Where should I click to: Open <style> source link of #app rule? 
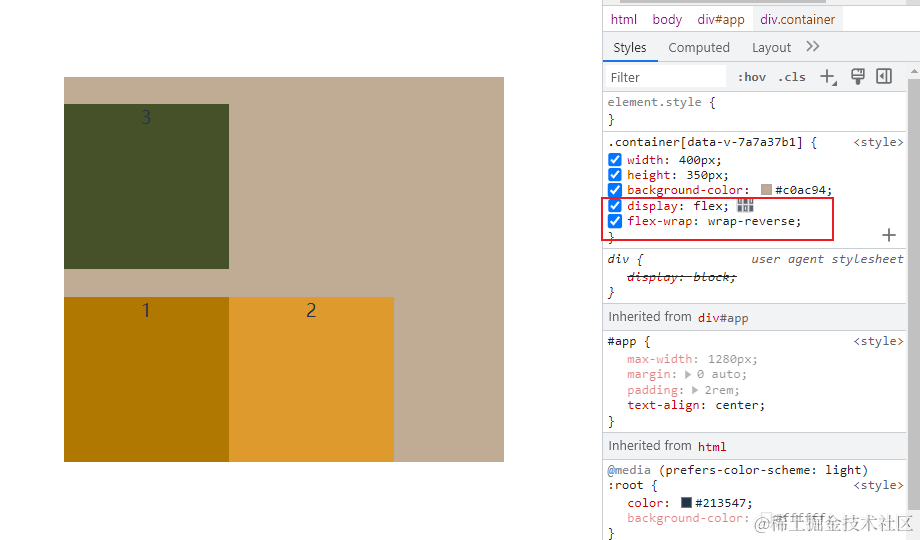click(878, 341)
